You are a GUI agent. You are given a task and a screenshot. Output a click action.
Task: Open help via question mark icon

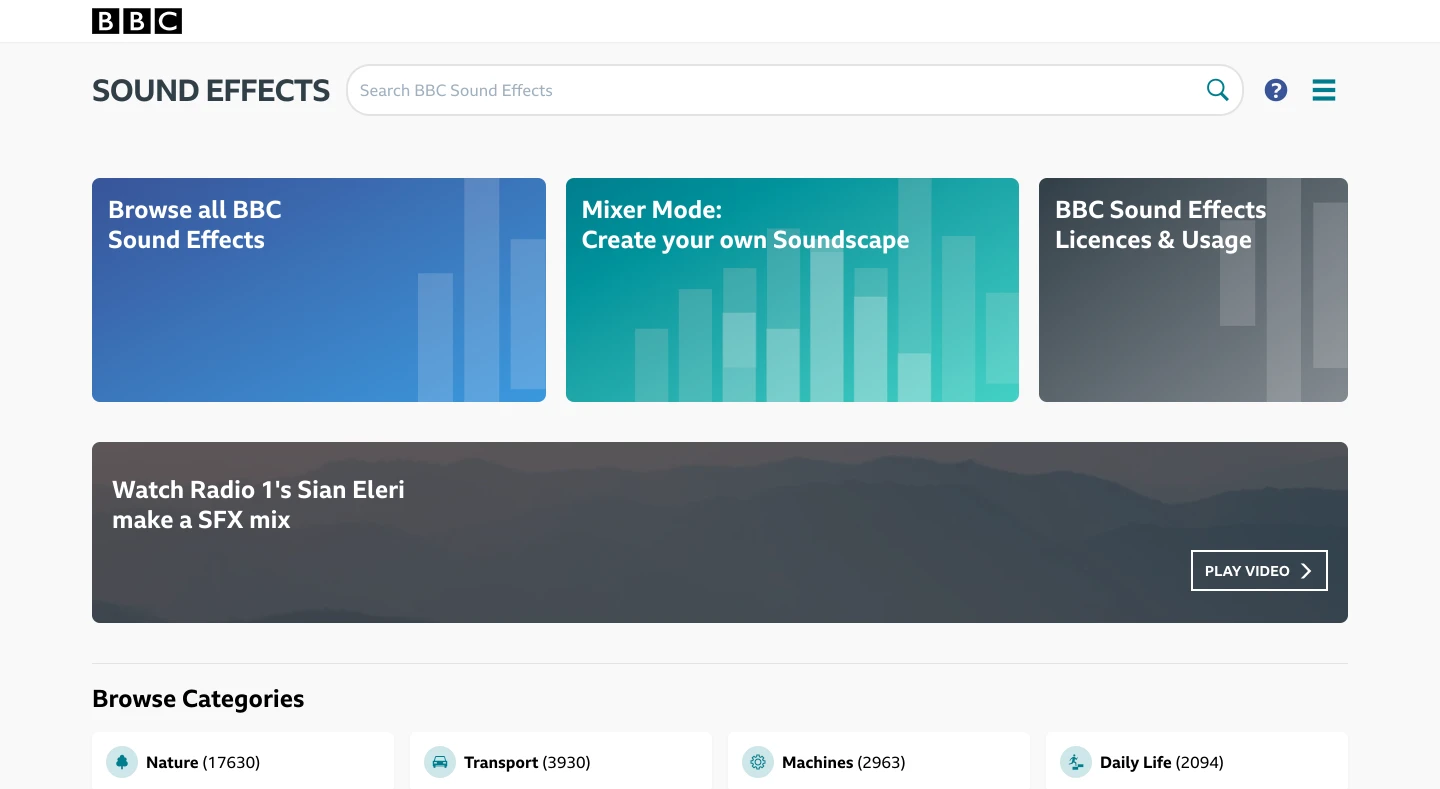(x=1275, y=90)
